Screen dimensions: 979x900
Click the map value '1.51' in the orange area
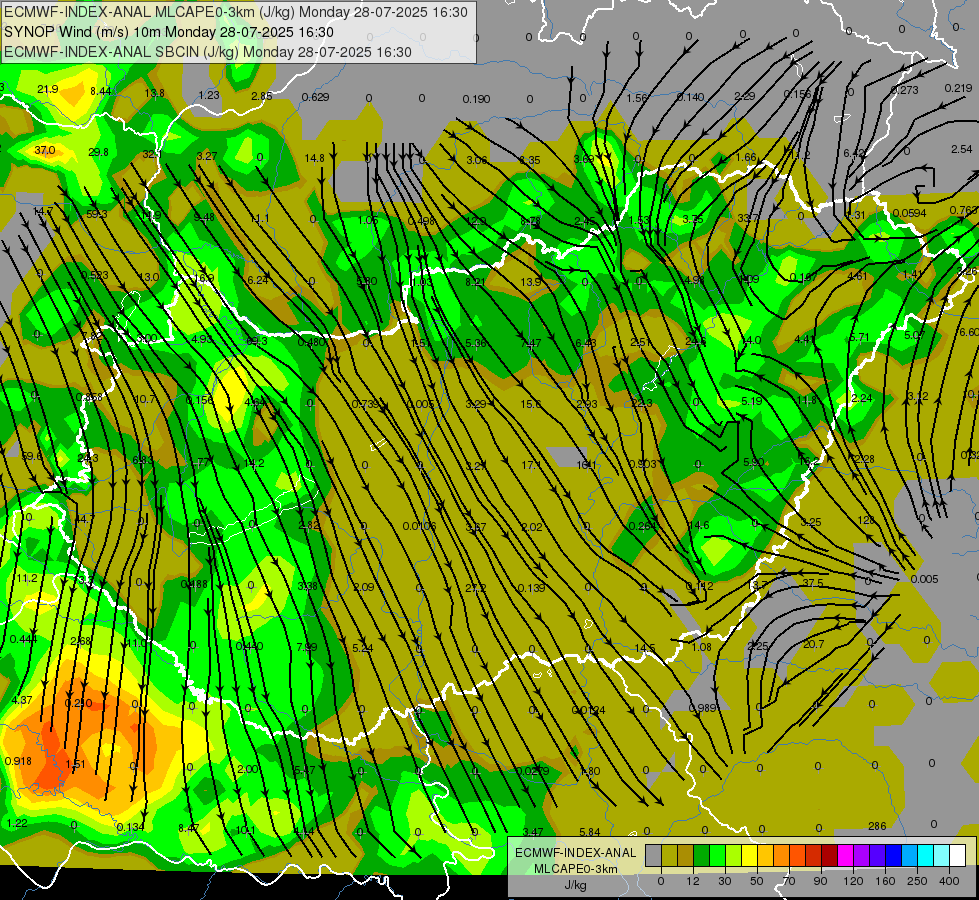(x=76, y=764)
